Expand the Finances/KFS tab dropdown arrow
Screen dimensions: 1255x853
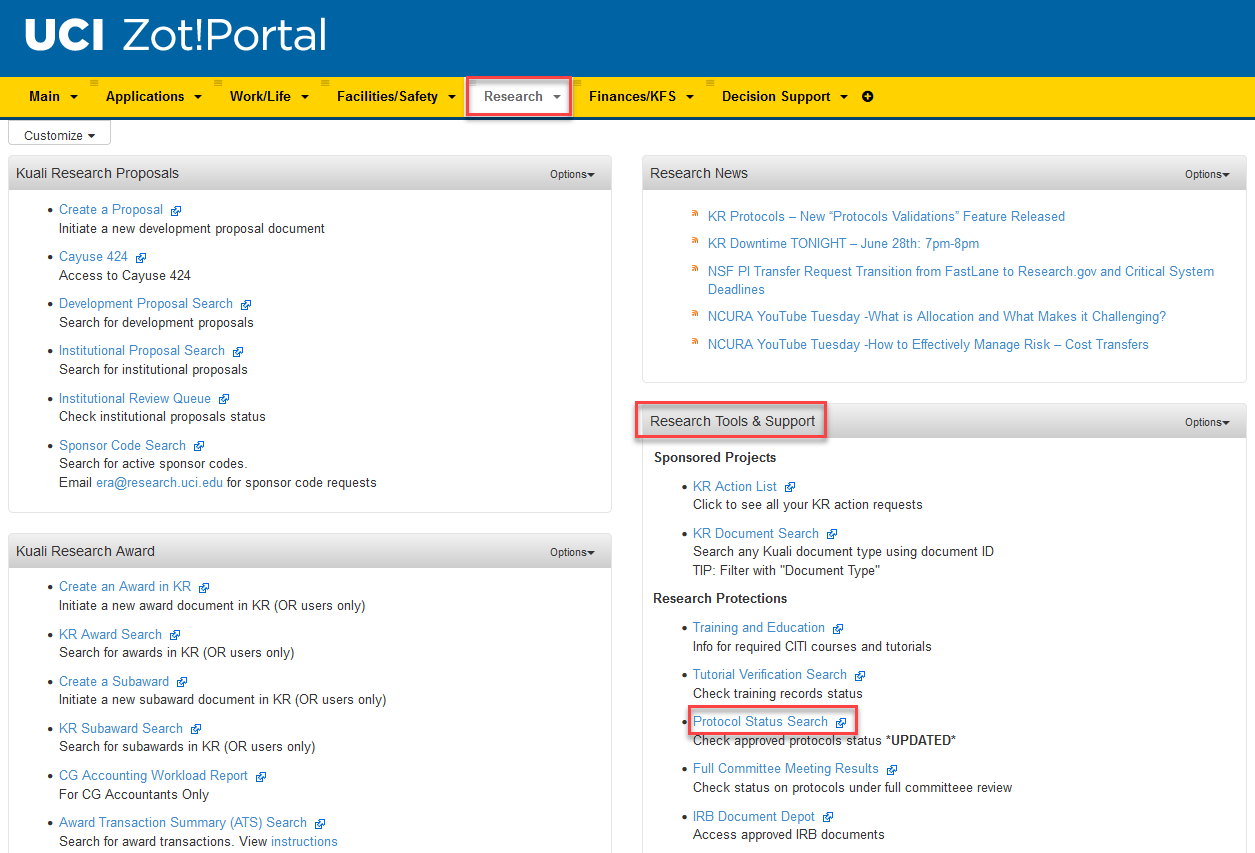pos(690,97)
